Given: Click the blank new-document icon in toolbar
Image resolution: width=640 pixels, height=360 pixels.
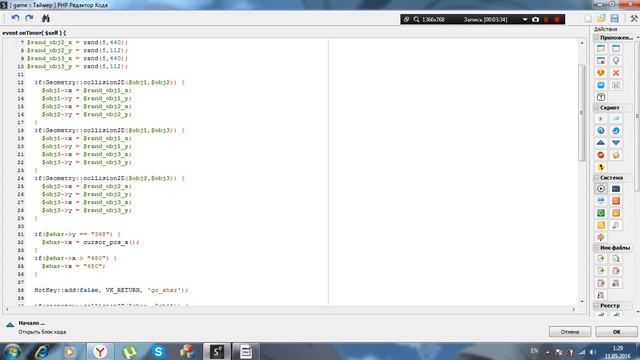Looking at the screenshot, I should point(588,18).
